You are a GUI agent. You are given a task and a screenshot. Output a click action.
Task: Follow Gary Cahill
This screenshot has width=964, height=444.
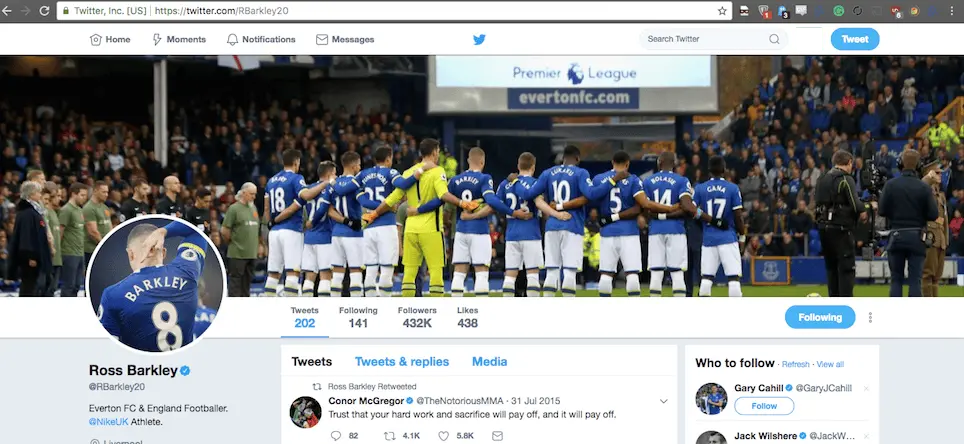[x=763, y=406]
